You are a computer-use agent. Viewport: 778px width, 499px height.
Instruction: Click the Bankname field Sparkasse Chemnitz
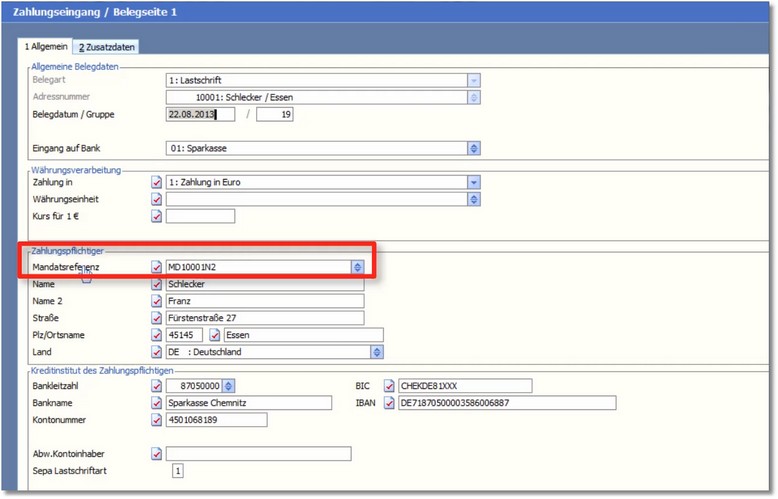pos(248,403)
